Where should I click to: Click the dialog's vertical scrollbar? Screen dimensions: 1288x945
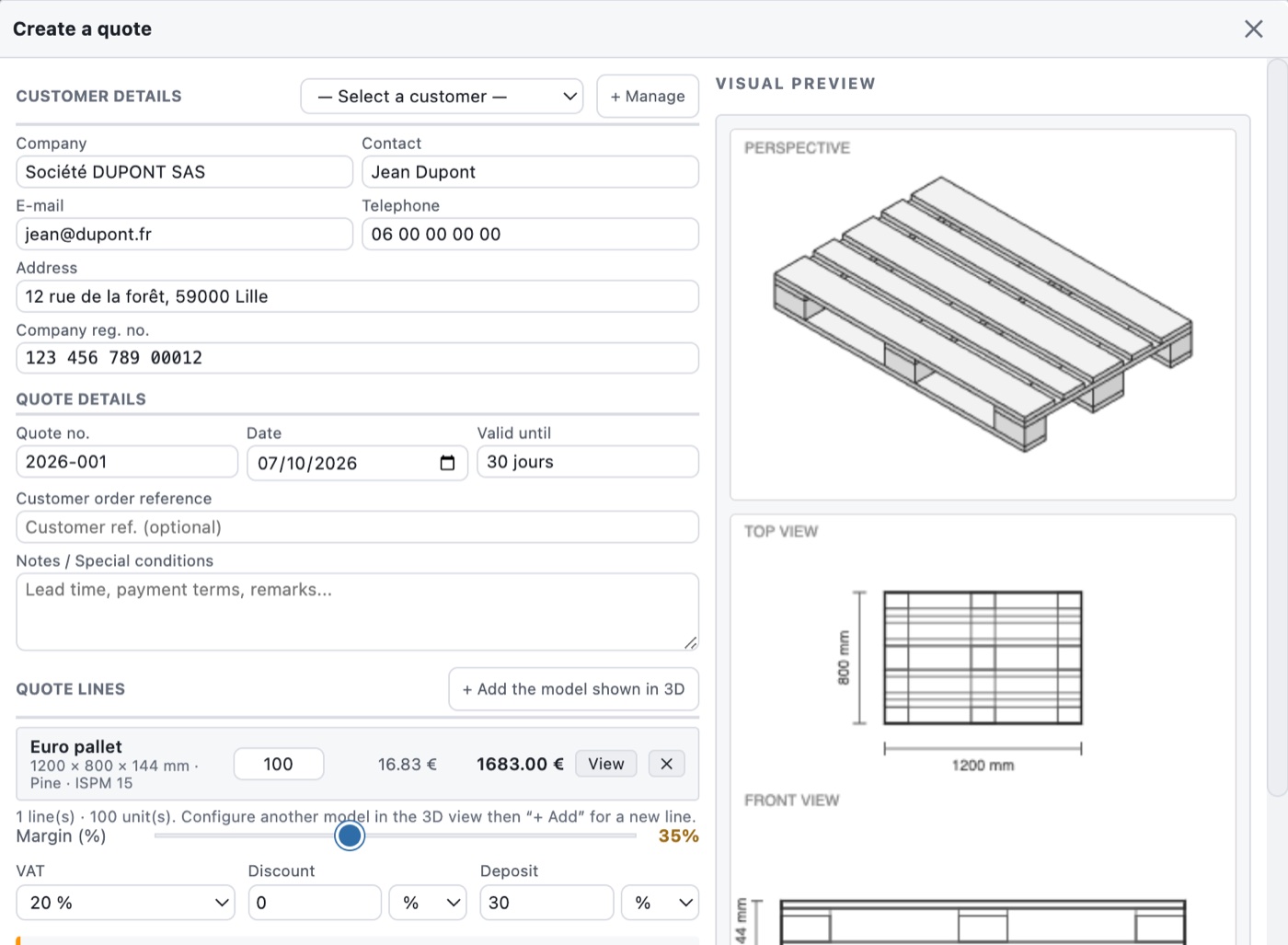click(x=1277, y=427)
